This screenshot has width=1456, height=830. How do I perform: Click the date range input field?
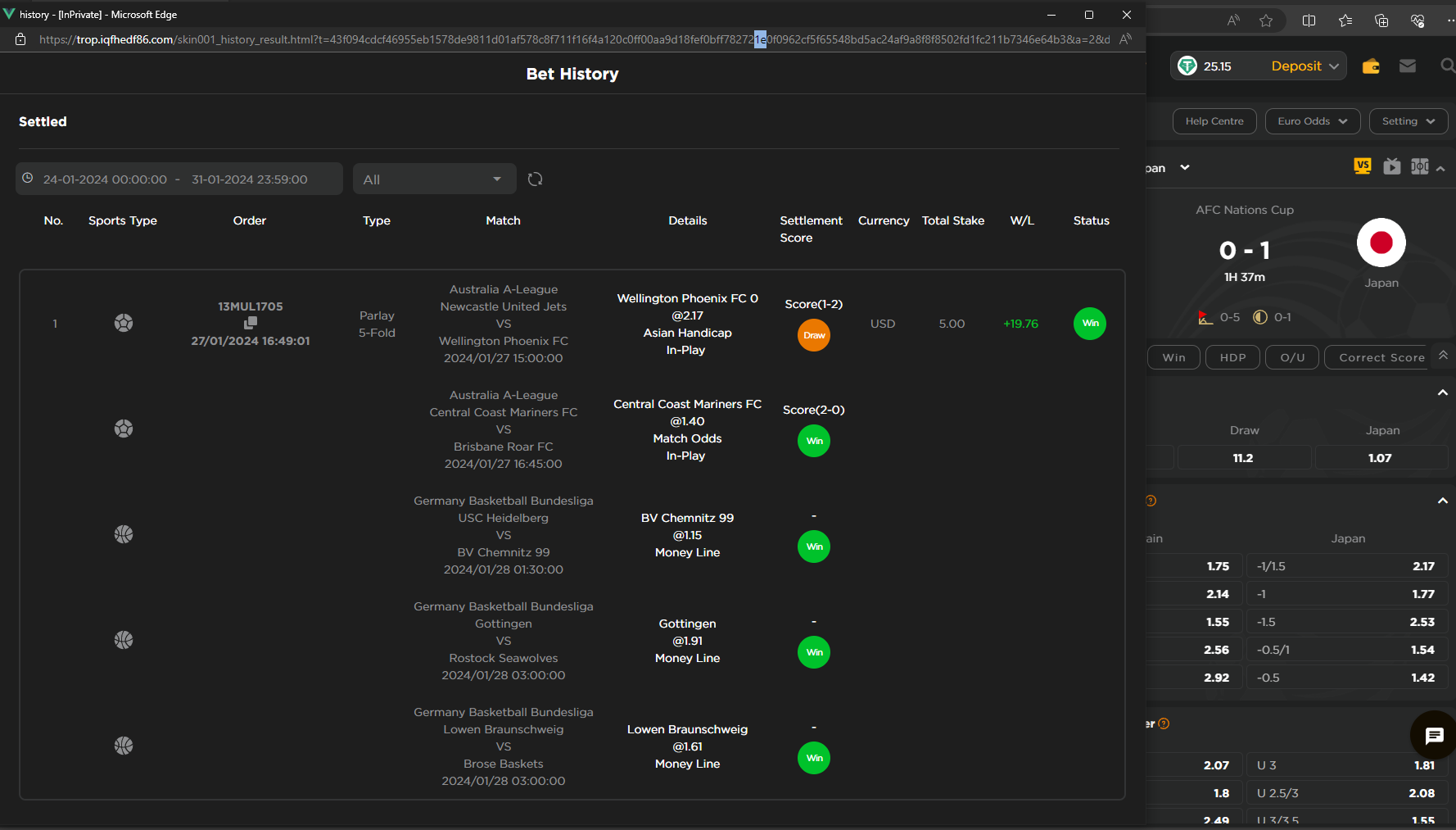click(179, 179)
